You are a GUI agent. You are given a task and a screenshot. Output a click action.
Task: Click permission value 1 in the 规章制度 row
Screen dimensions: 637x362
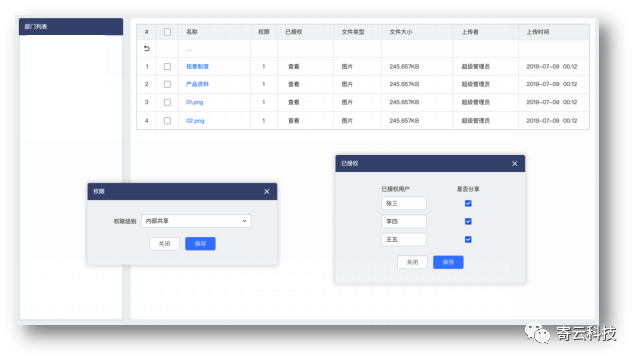coord(264,66)
